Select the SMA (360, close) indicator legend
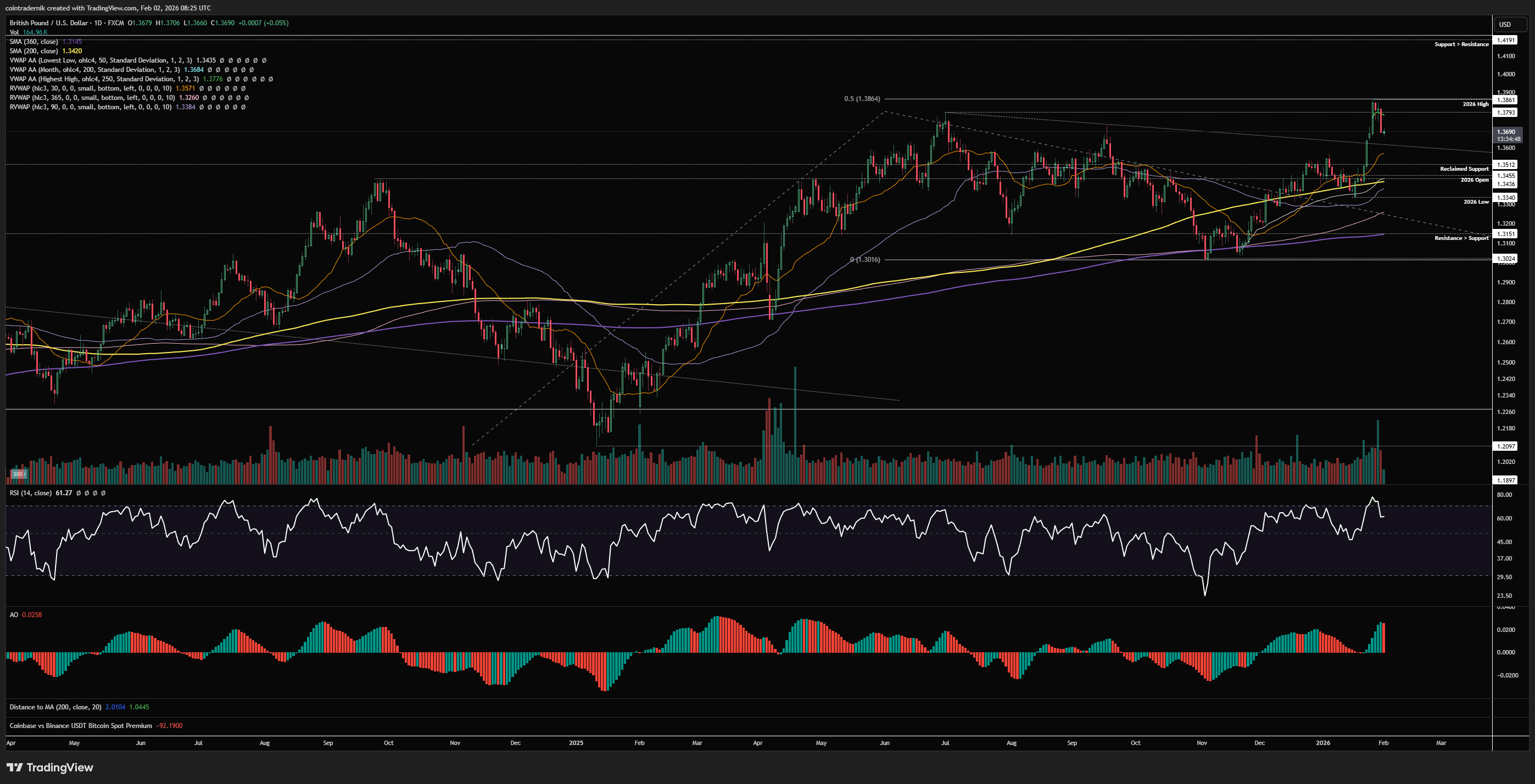 pos(34,42)
